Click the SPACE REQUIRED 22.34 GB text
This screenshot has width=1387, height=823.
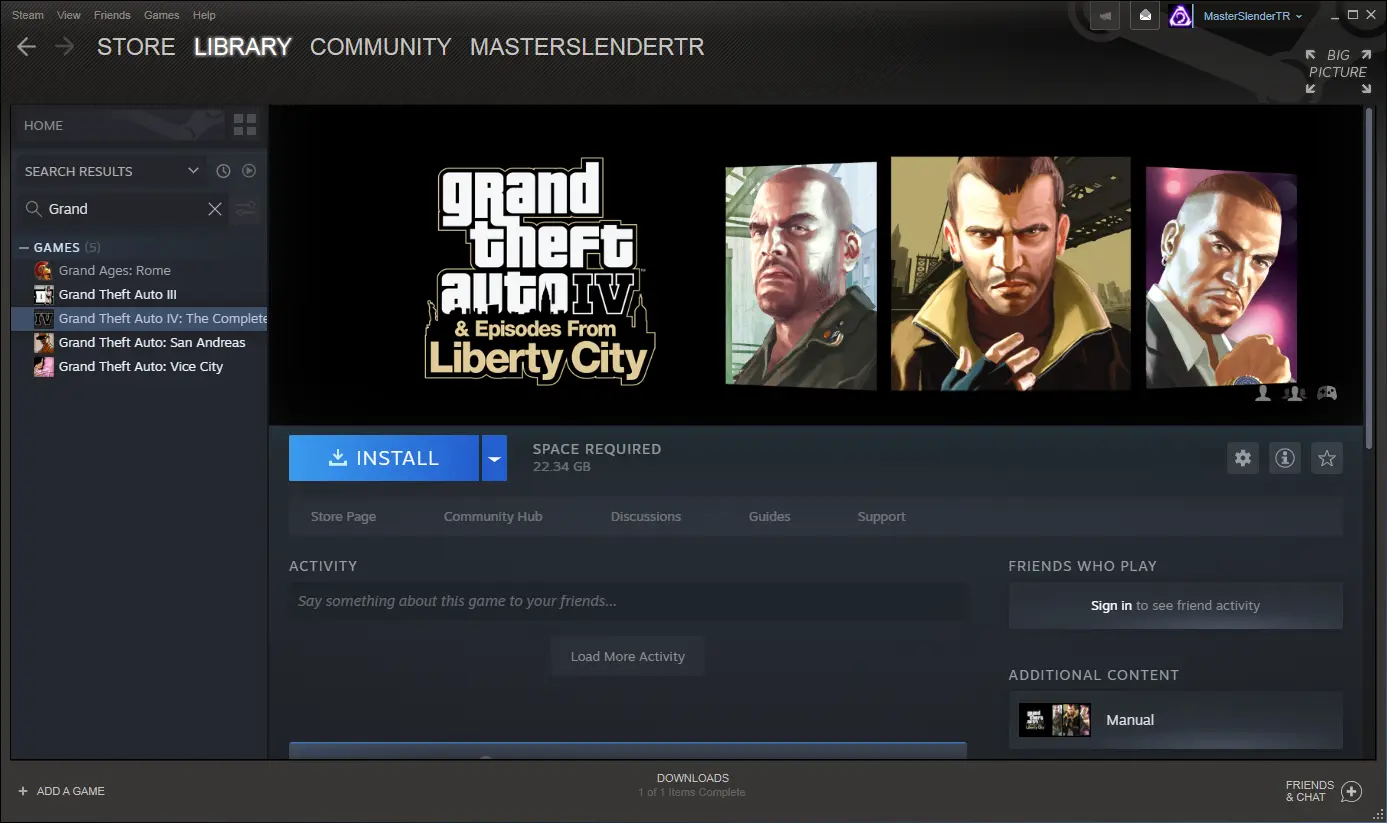(x=597, y=457)
